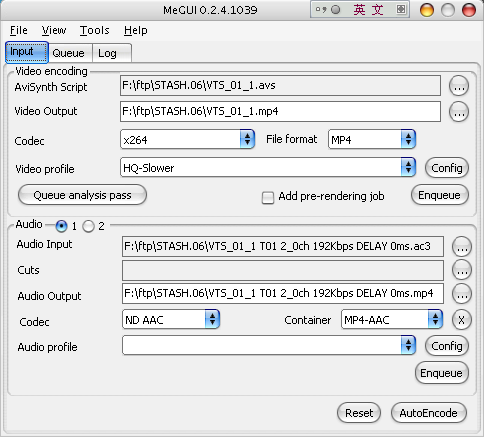Open the File format dropdown showing MP4

(x=372, y=139)
